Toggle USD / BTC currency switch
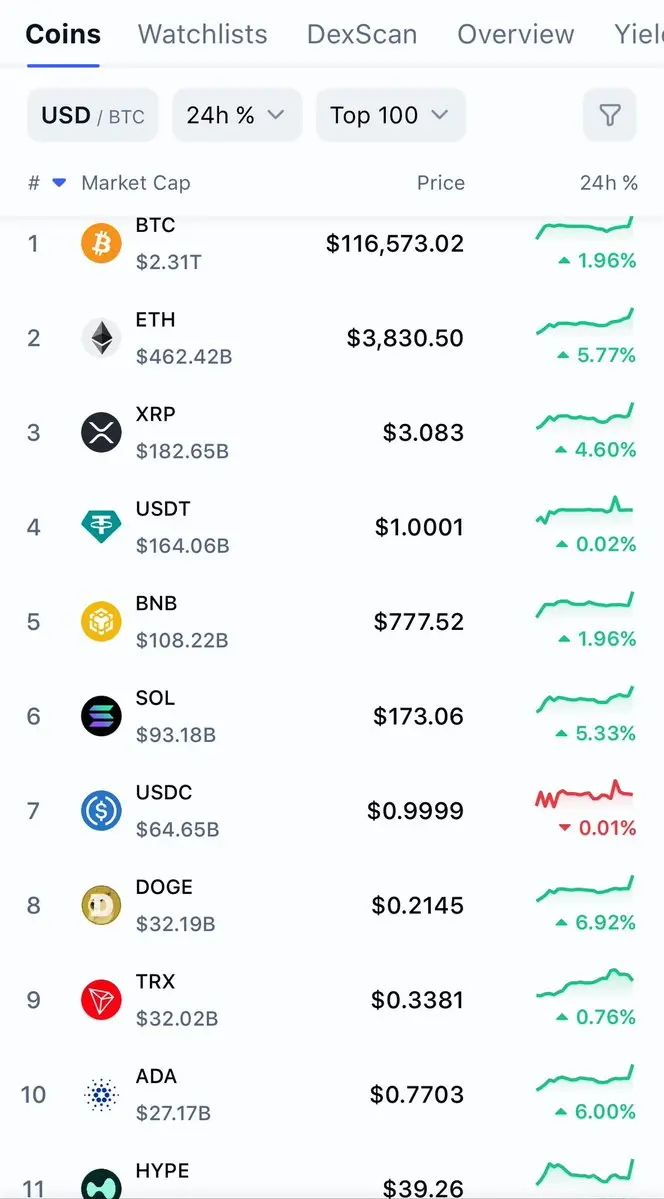664x1199 pixels. (x=93, y=115)
